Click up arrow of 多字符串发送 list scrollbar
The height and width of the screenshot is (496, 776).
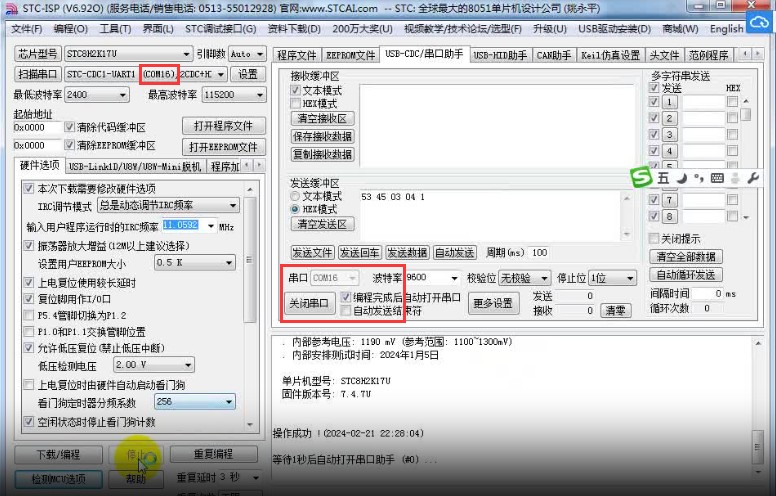(746, 101)
